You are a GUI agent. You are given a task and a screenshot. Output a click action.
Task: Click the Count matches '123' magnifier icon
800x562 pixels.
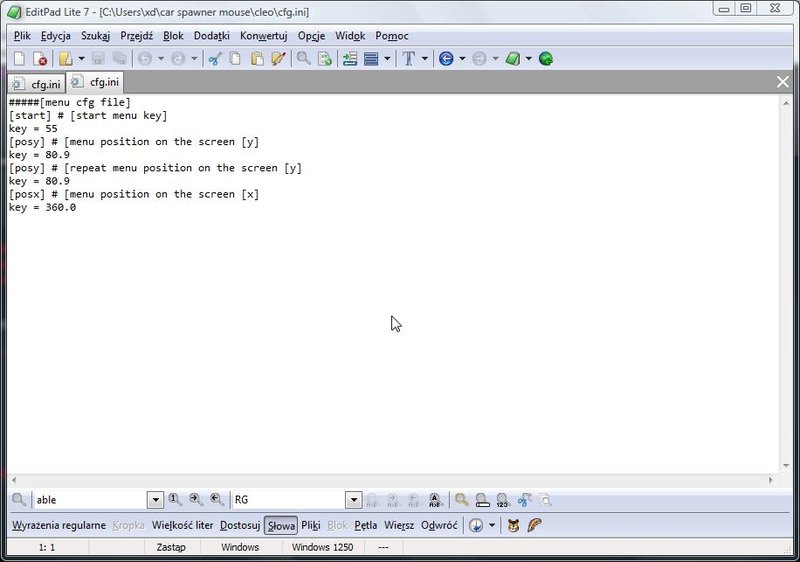point(503,500)
